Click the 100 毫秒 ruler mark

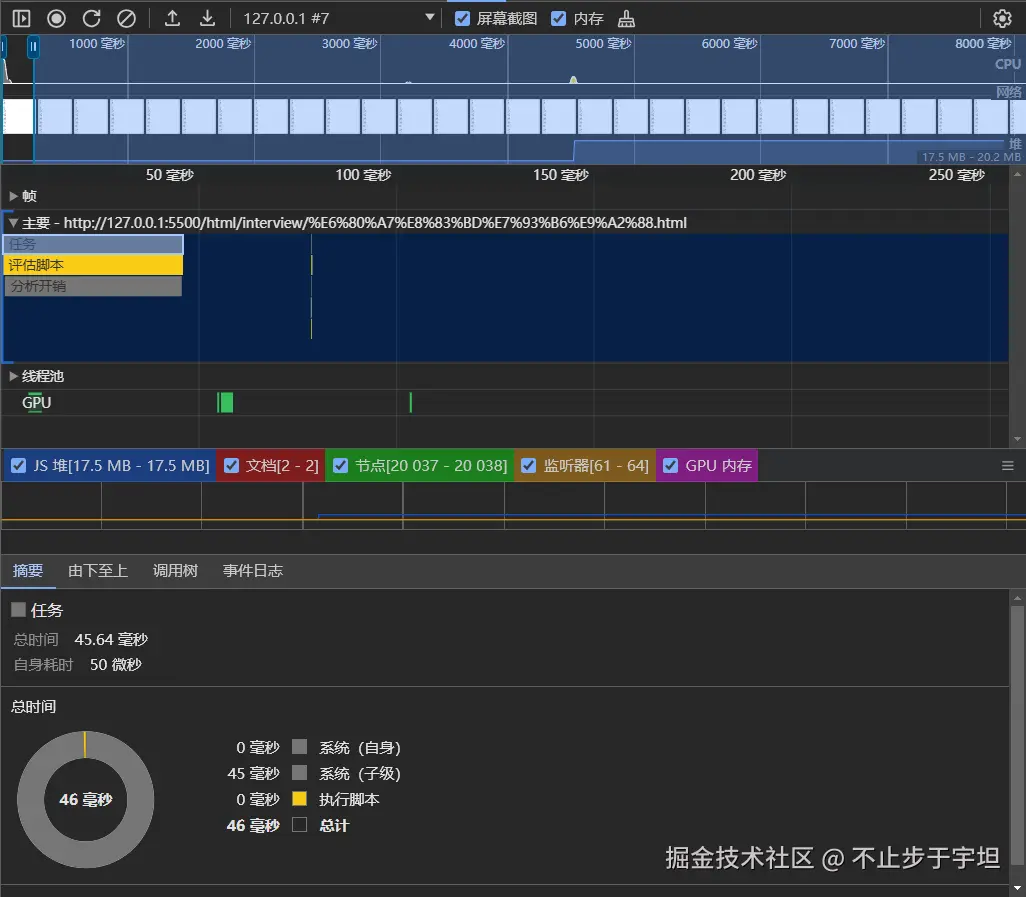tap(363, 175)
